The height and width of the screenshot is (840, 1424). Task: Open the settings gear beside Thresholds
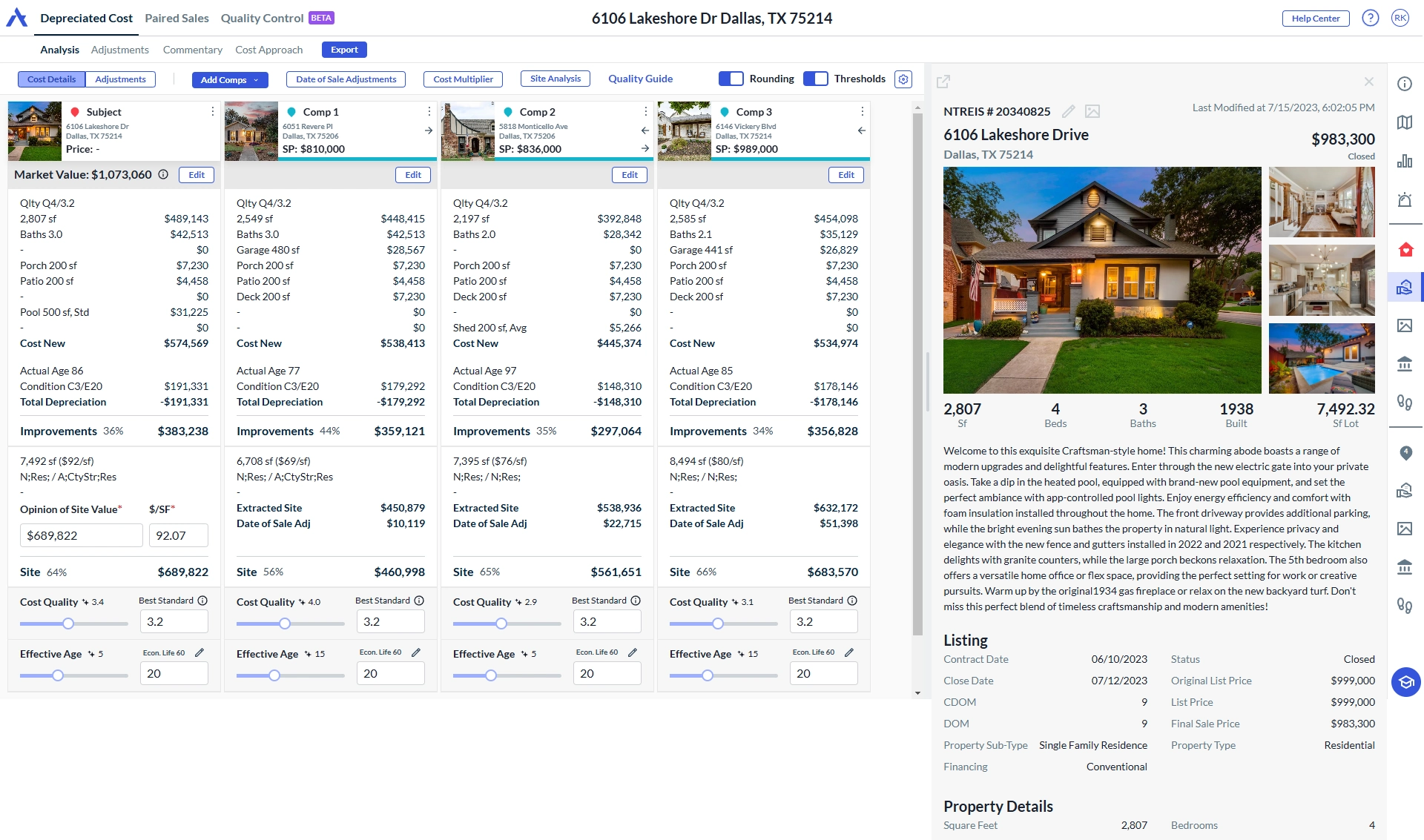tap(903, 79)
